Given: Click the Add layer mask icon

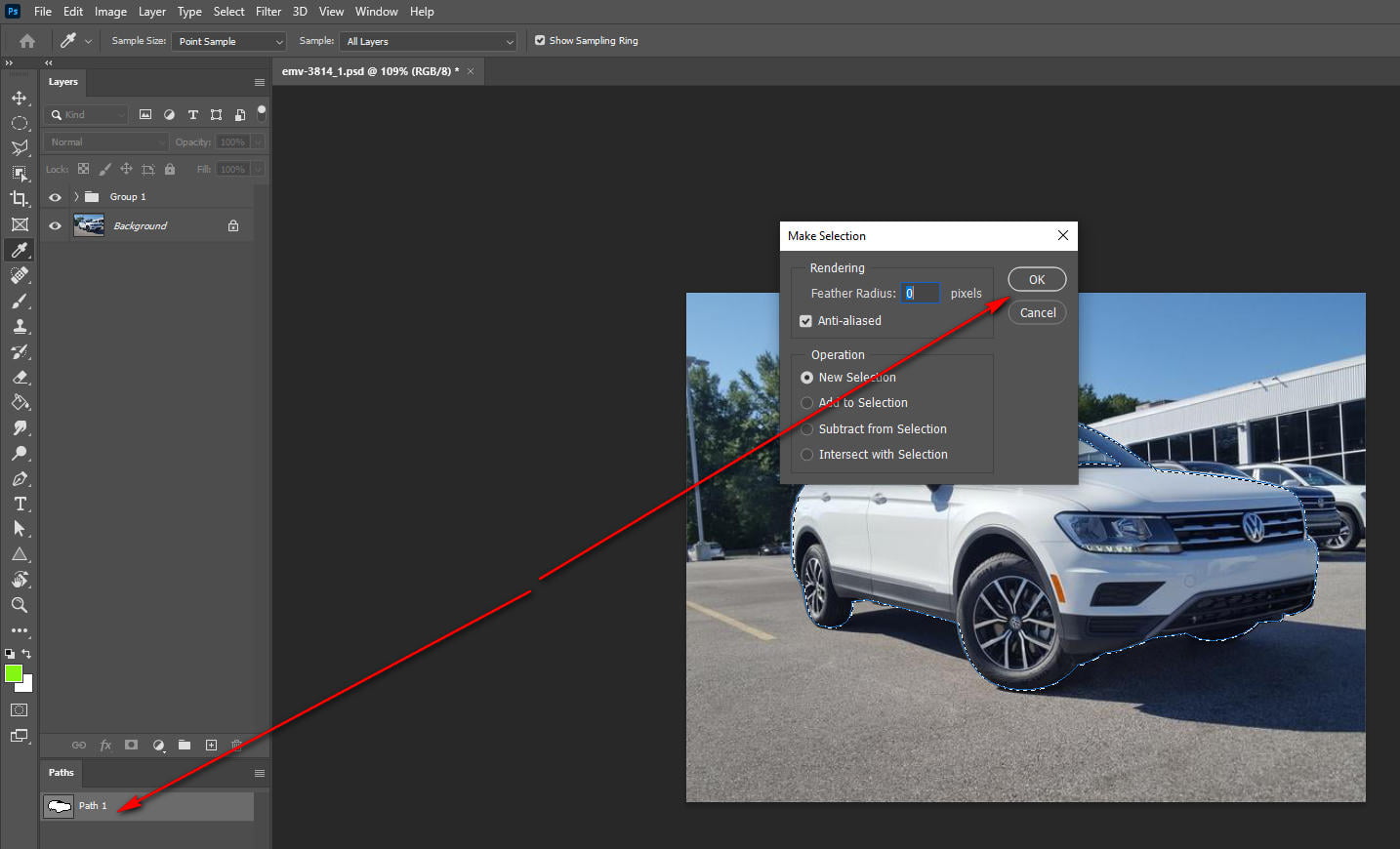Looking at the screenshot, I should tap(131, 745).
